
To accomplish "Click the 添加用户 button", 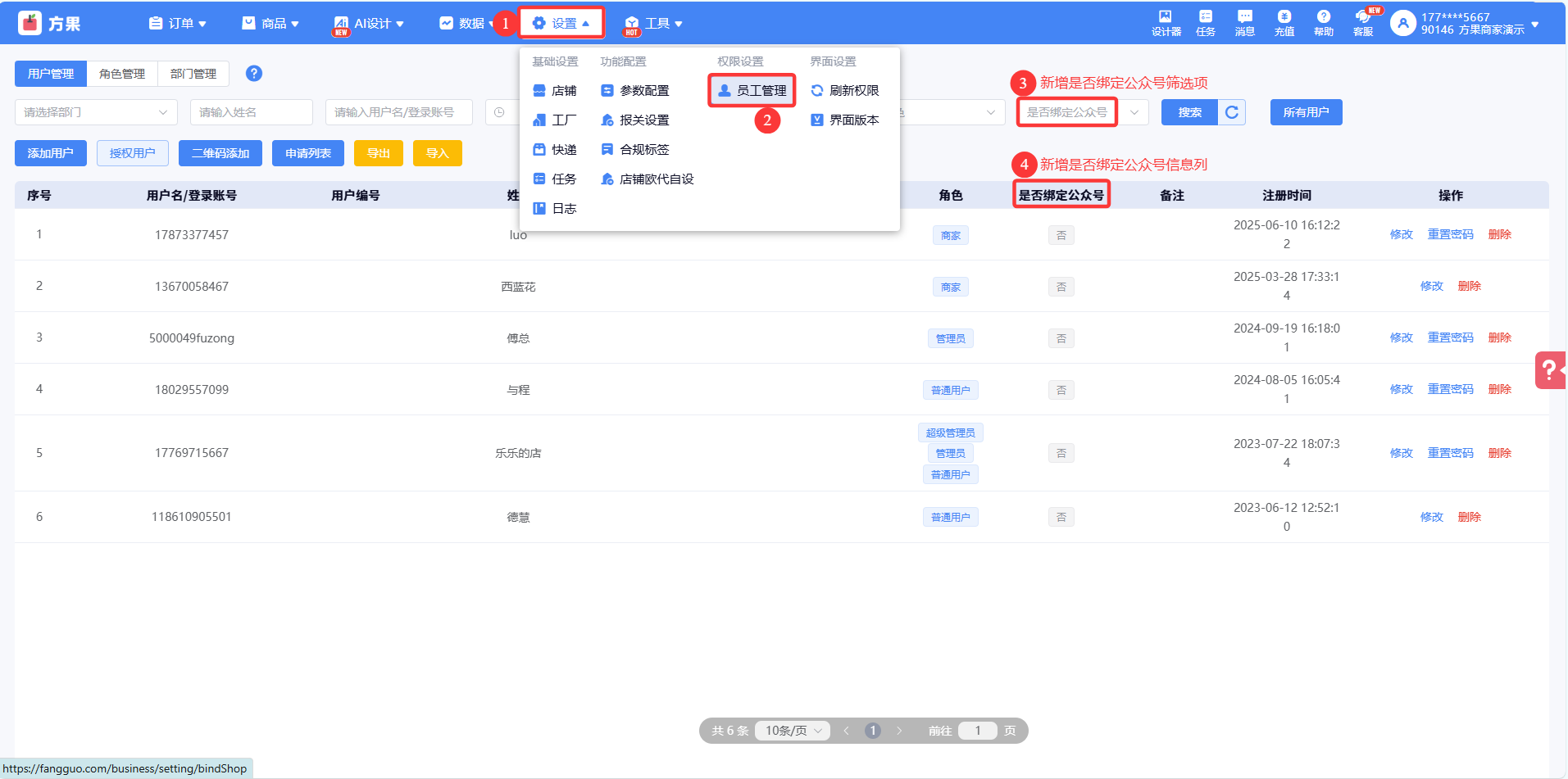I will pyautogui.click(x=51, y=153).
